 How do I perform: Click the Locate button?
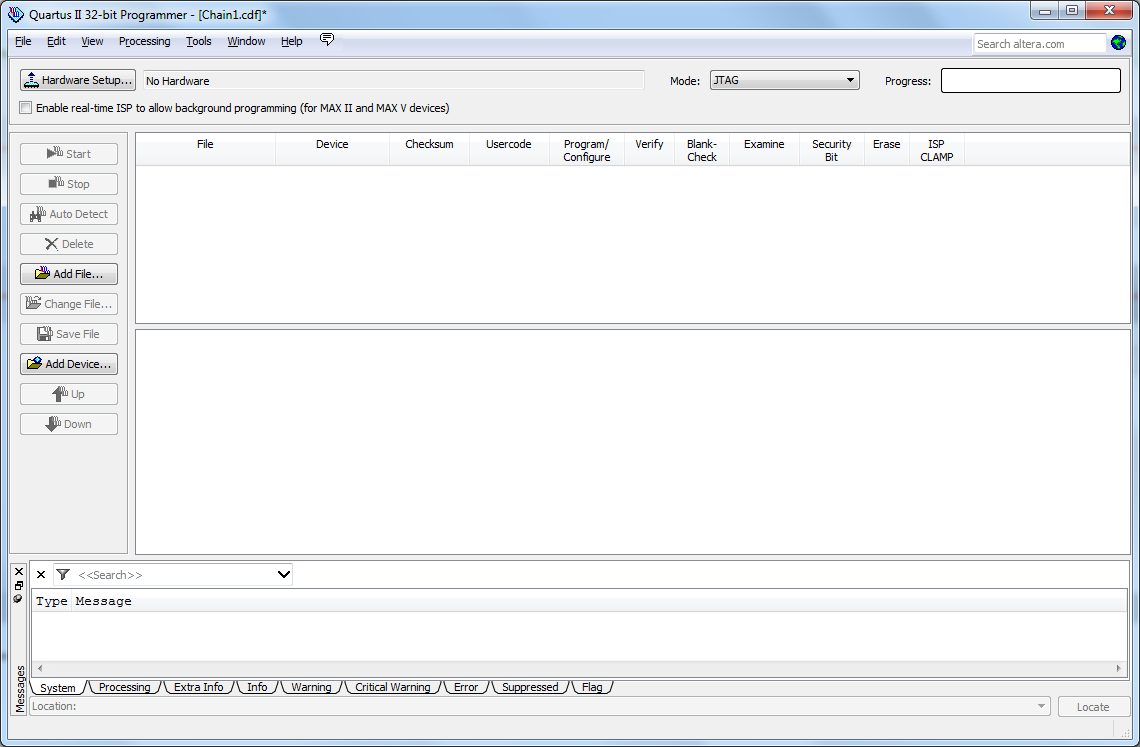coord(1093,706)
